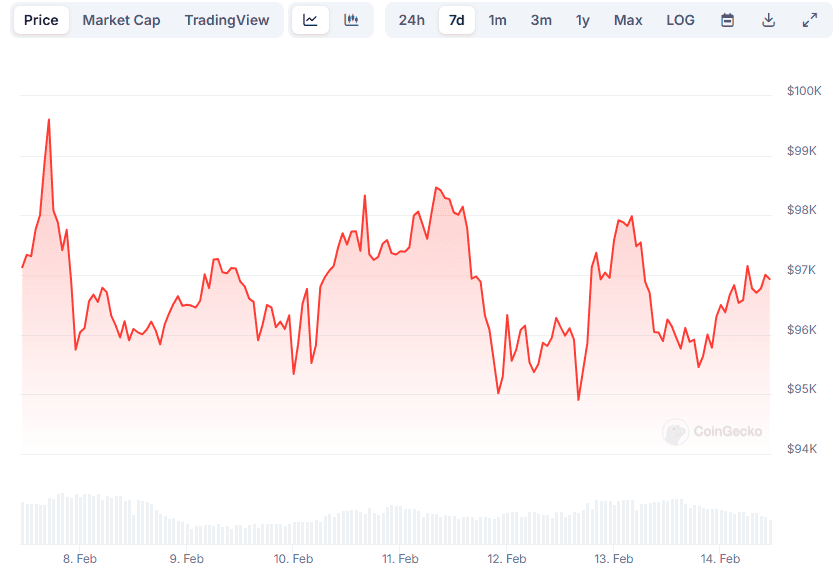Click the 13. Feb date label
Viewport: 833px width, 579px height.
pyautogui.click(x=614, y=559)
